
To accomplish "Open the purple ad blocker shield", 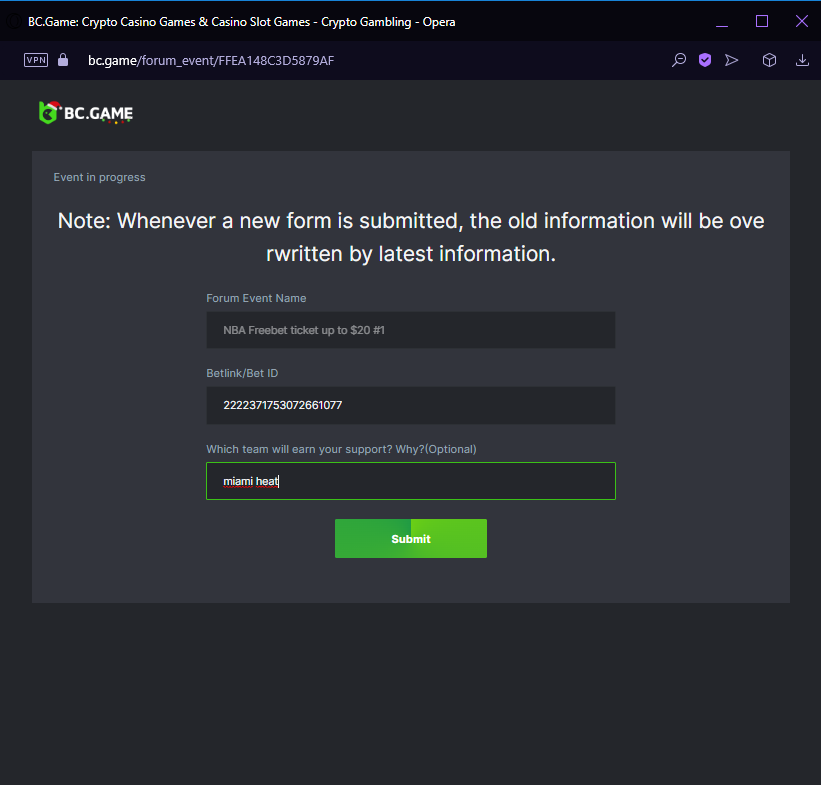I will (x=705, y=60).
